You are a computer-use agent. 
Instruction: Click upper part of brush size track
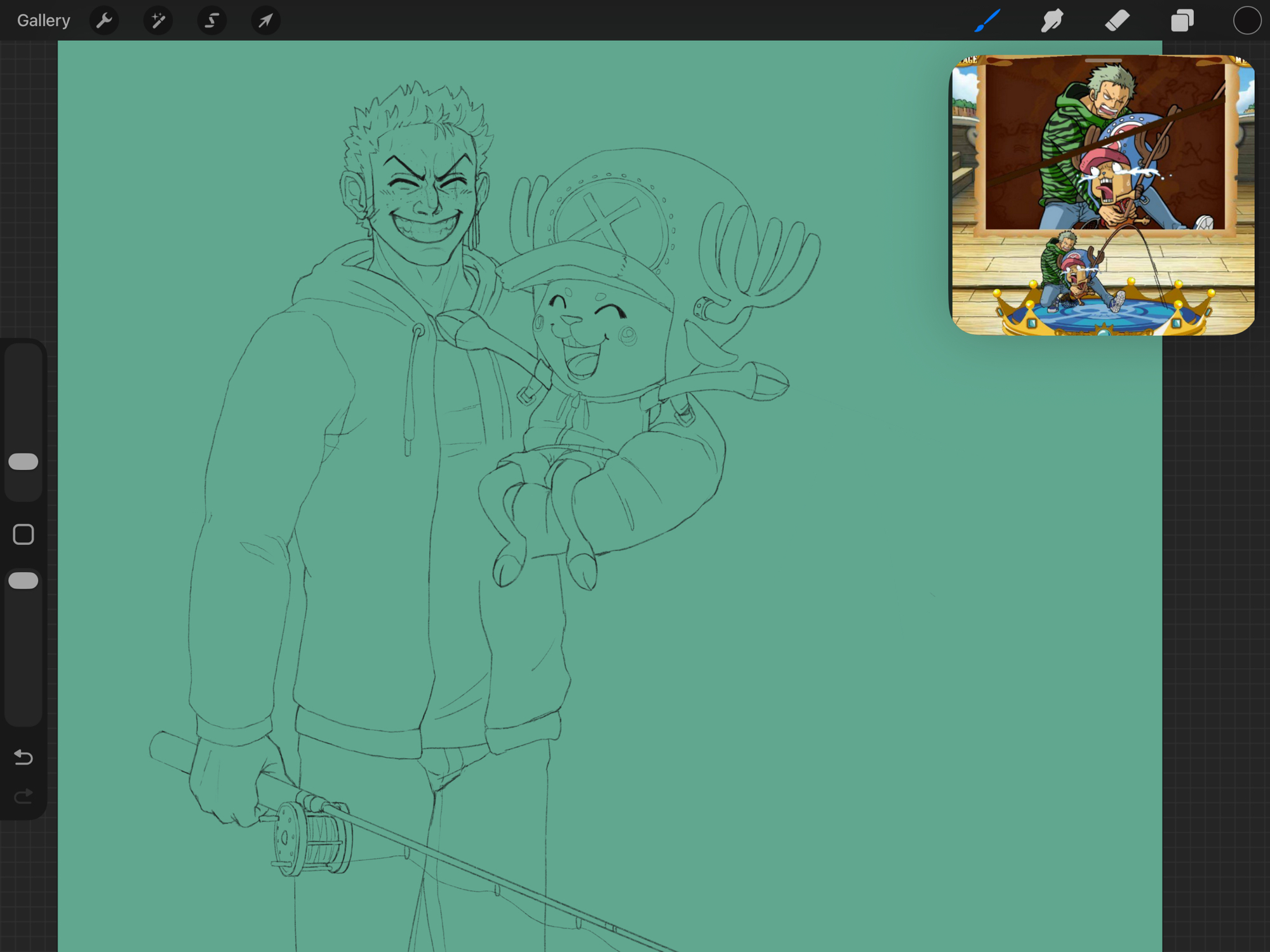(x=23, y=387)
